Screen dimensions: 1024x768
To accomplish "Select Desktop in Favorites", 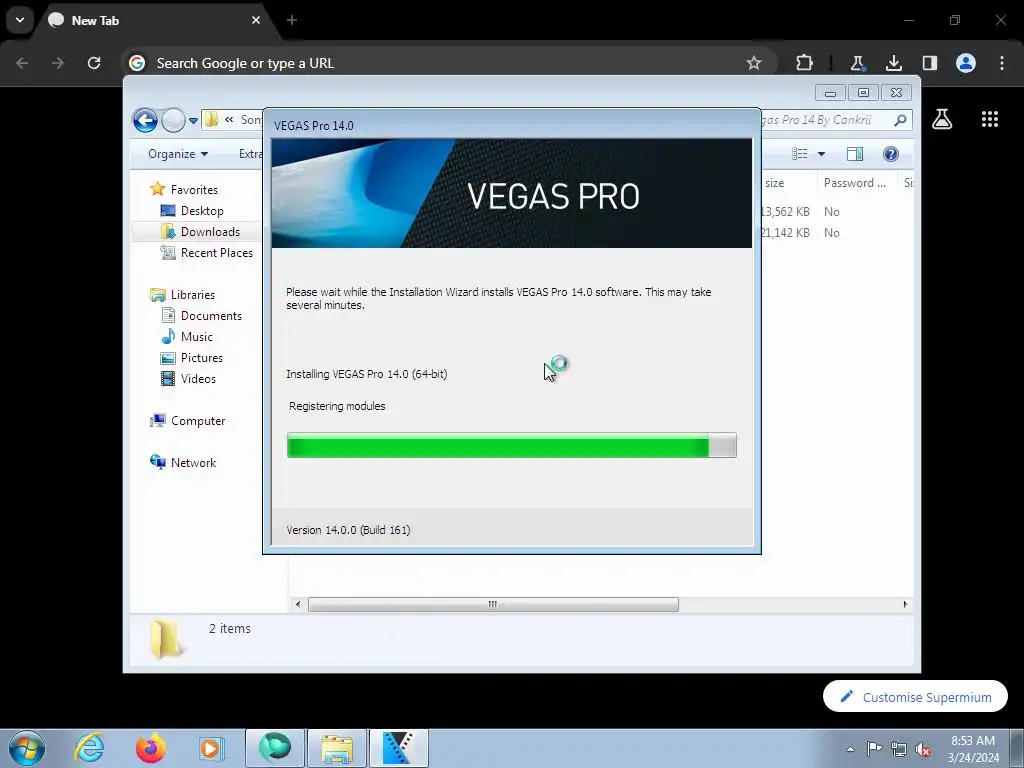I will [202, 211].
